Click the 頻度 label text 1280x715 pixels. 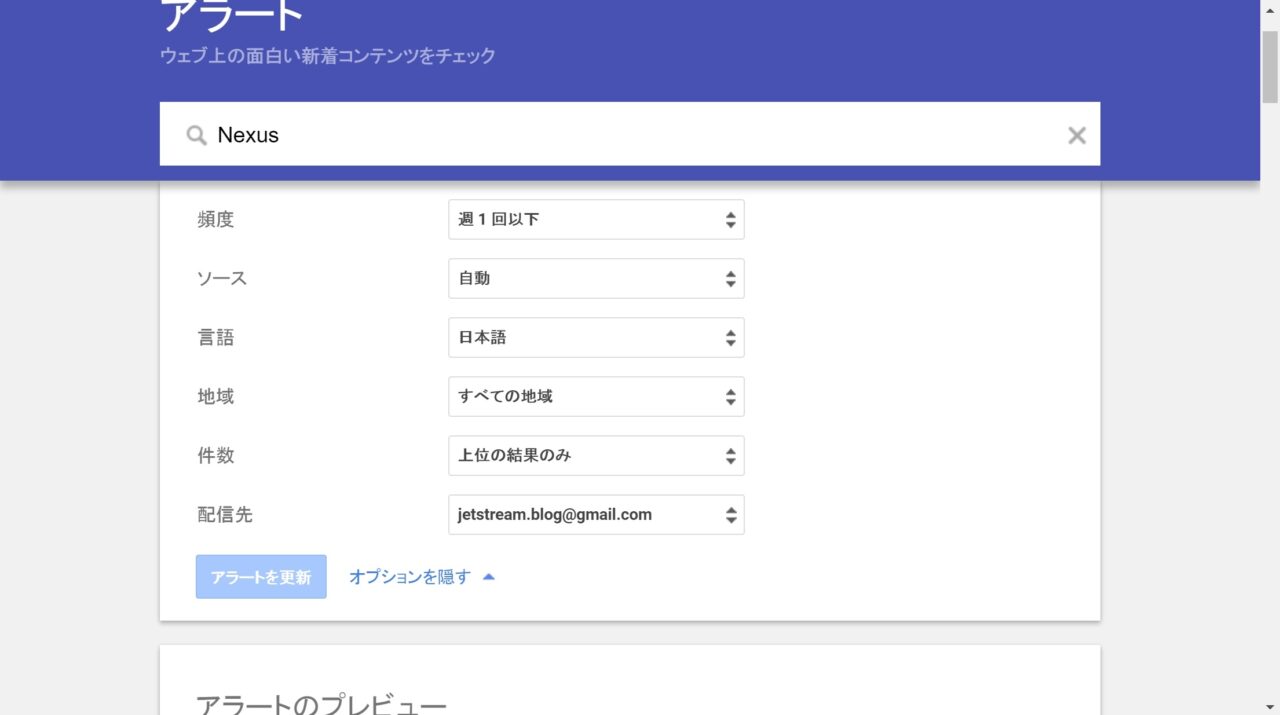tap(216, 220)
